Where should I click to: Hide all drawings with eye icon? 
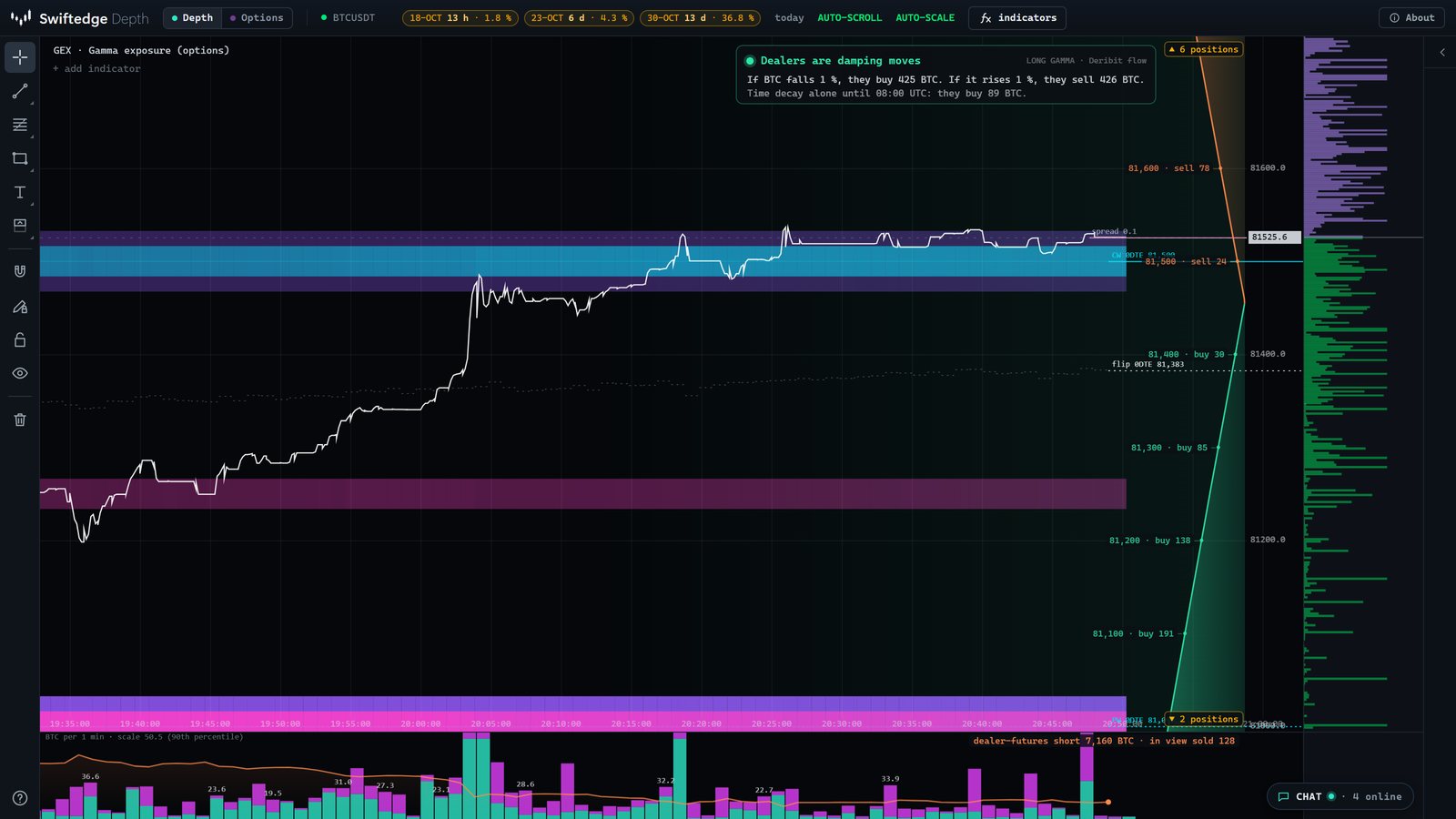pyautogui.click(x=20, y=373)
